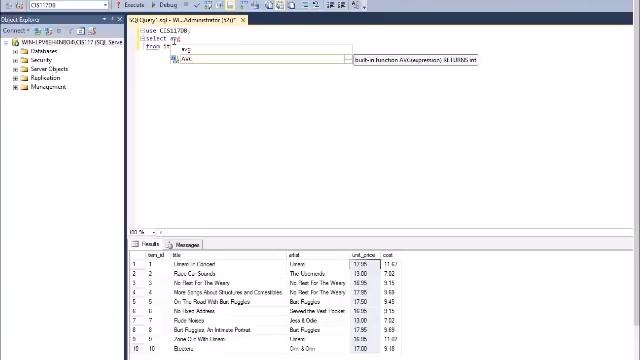Select row header number 1 in results
The width and height of the screenshot is (640, 360).
tap(138, 264)
